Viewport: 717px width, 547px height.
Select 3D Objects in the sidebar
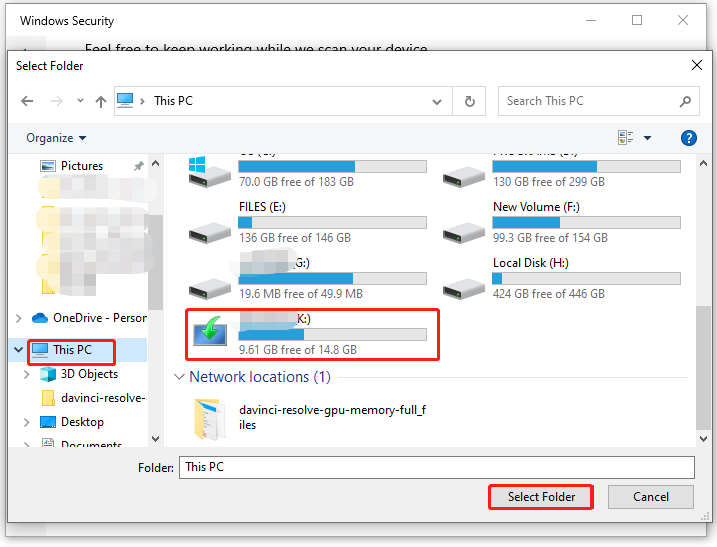pyautogui.click(x=79, y=374)
